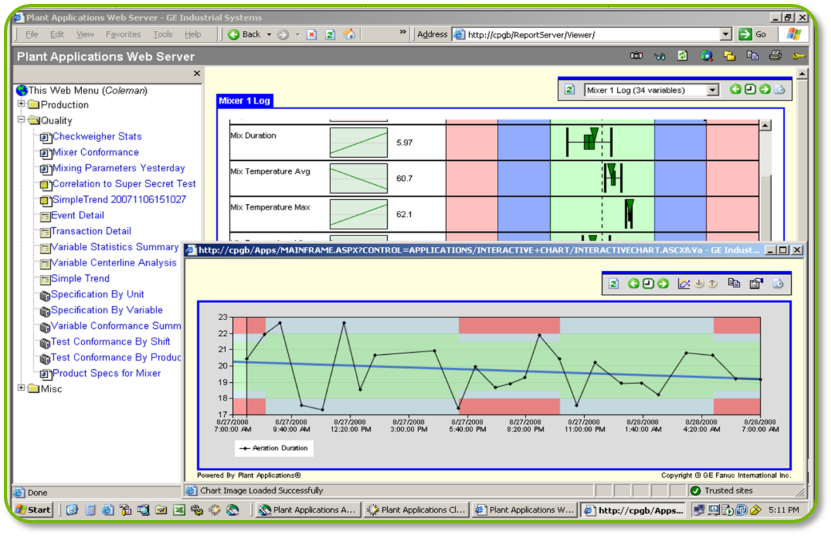Click the browser address input field
The image size is (831, 536).
pos(592,34)
